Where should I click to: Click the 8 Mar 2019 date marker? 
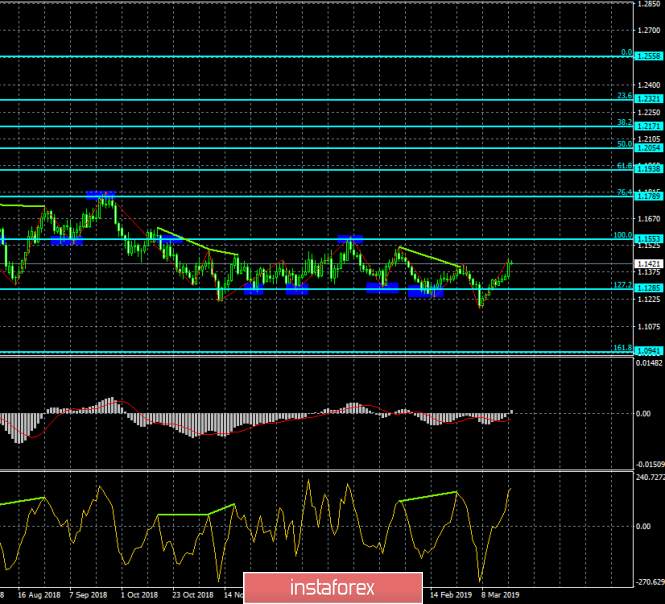(x=500, y=595)
